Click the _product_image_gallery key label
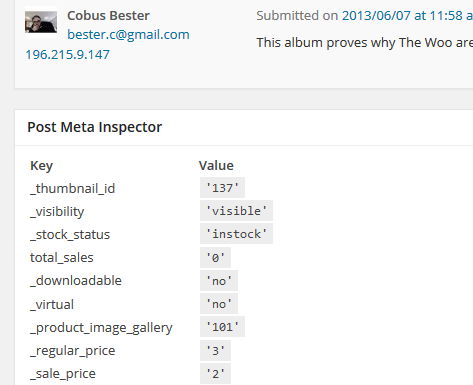The image size is (473, 385). click(x=101, y=328)
